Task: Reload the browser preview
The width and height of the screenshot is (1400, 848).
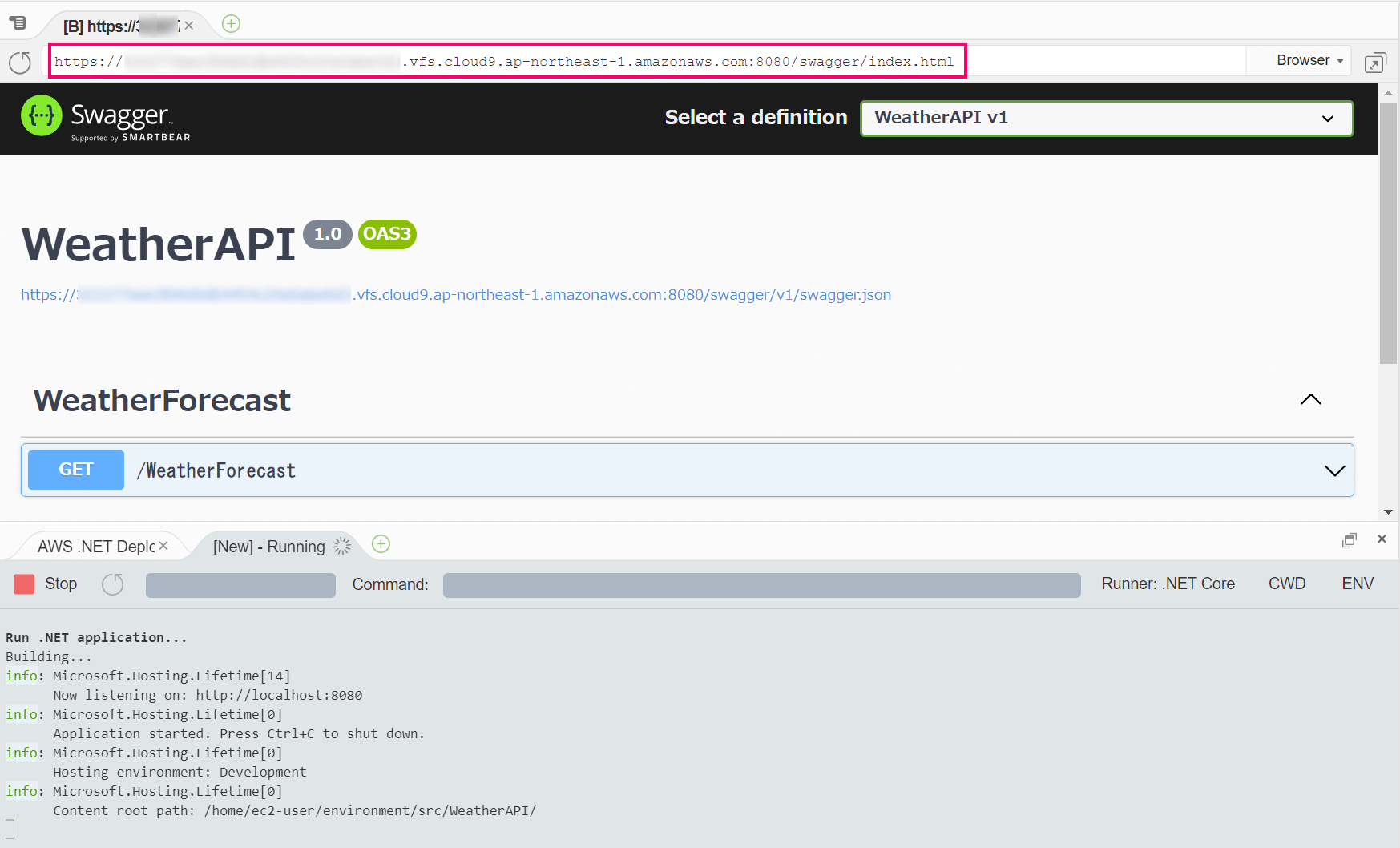Action: click(x=19, y=62)
